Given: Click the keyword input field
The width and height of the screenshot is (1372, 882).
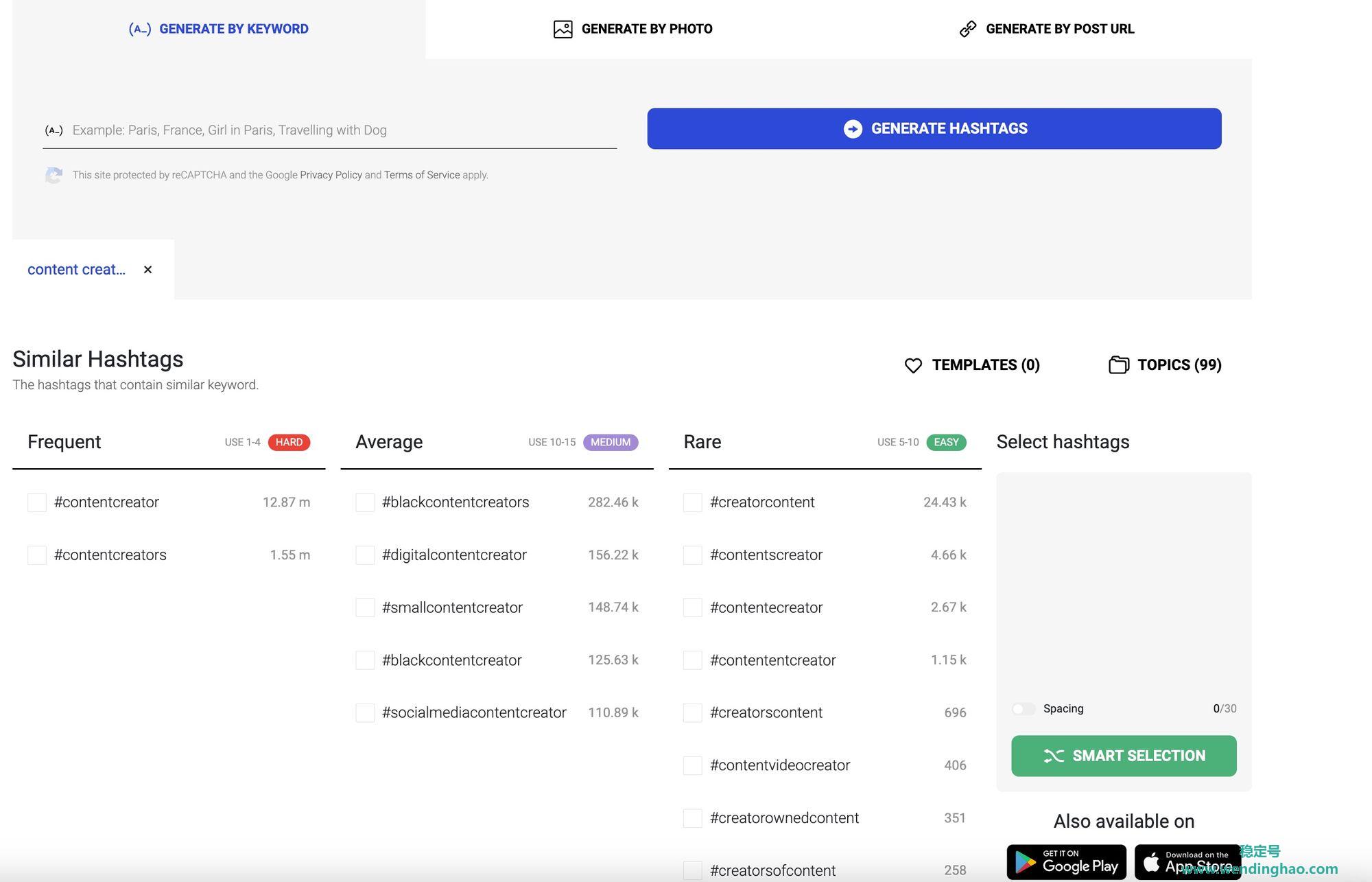Looking at the screenshot, I should pyautogui.click(x=329, y=128).
